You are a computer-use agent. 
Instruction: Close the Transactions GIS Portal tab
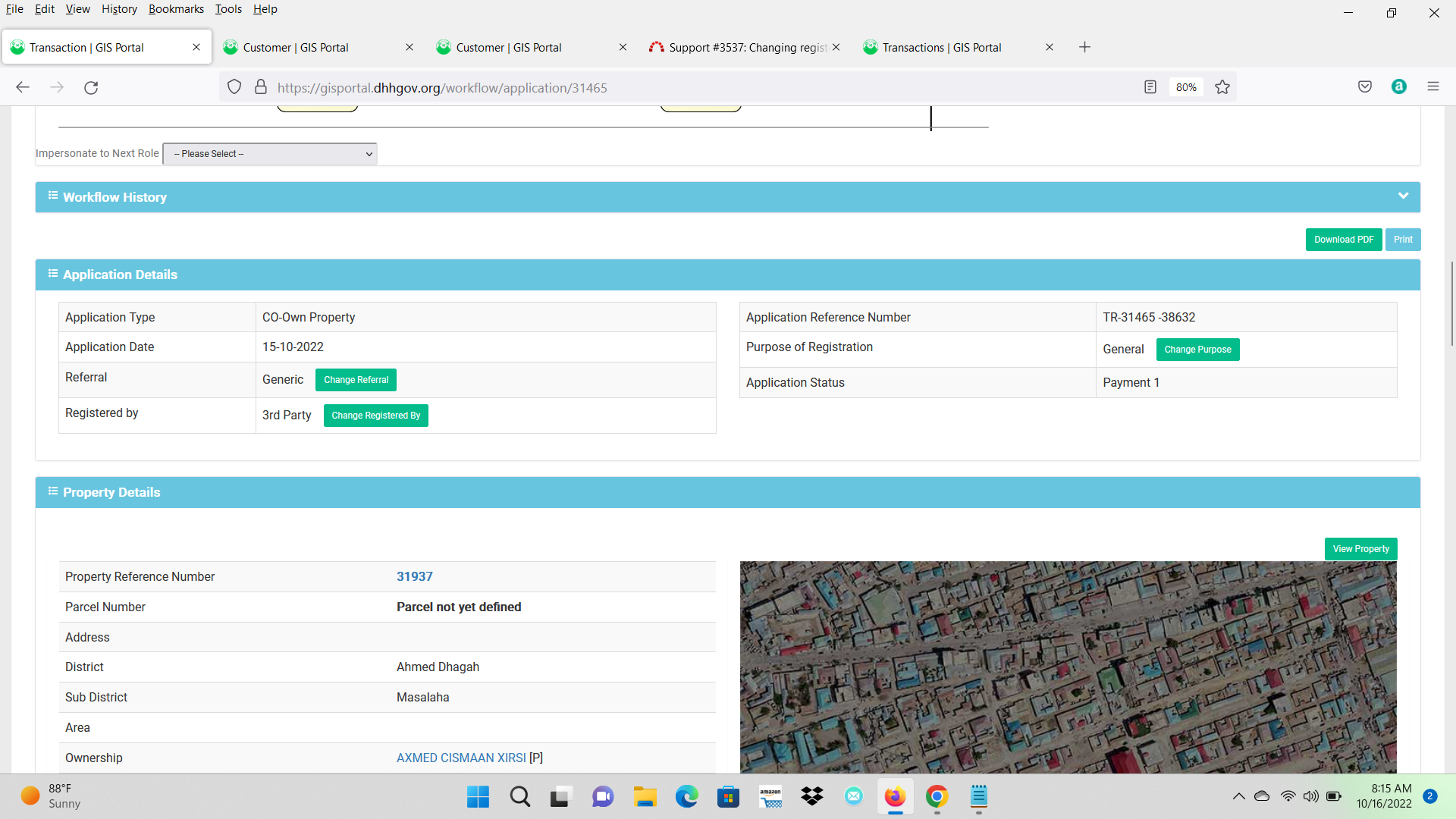(x=1050, y=47)
